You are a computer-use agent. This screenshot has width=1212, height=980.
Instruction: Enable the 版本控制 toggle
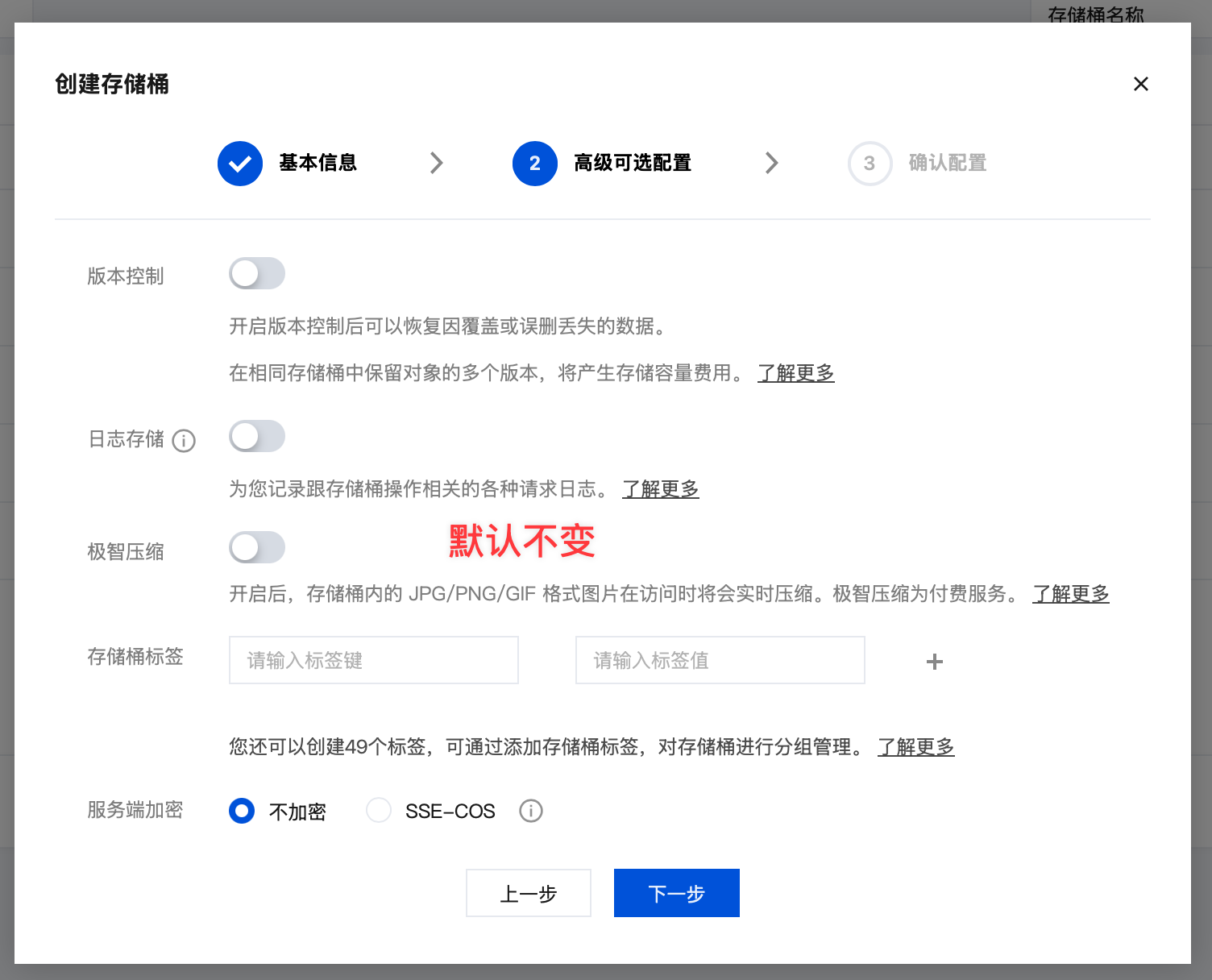(256, 273)
